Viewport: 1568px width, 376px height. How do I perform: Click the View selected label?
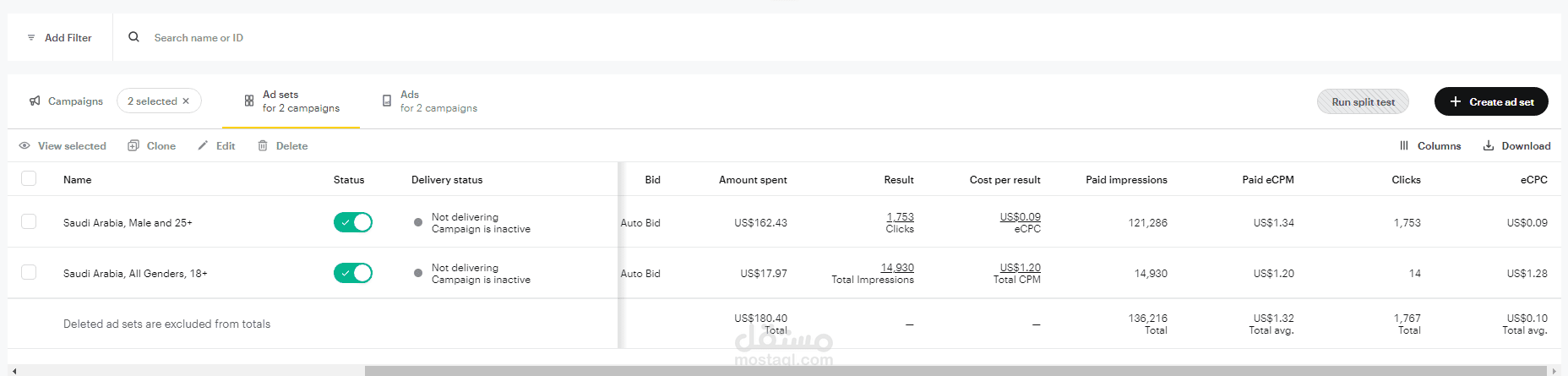pos(72,146)
